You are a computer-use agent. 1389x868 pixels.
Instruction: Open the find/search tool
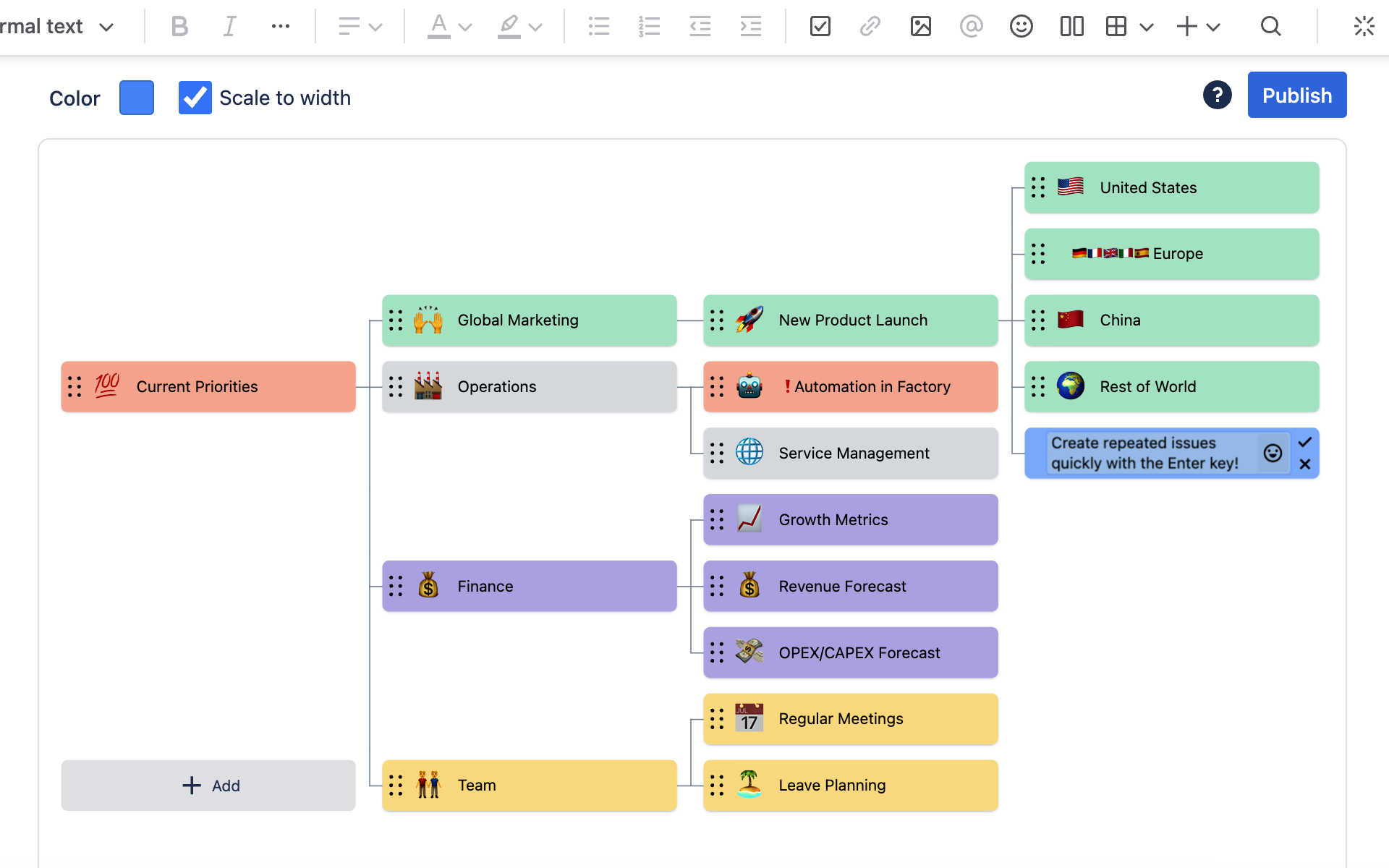pyautogui.click(x=1271, y=26)
